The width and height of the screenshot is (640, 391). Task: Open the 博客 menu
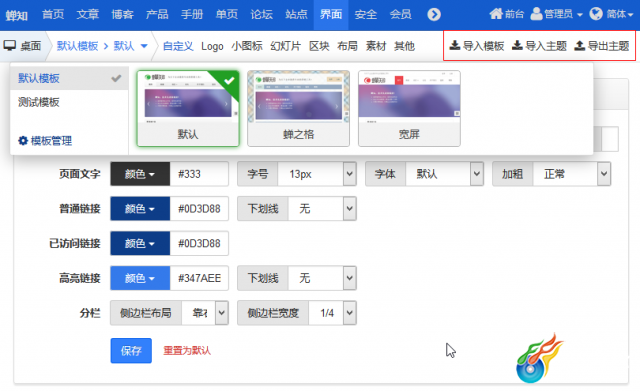tap(122, 15)
